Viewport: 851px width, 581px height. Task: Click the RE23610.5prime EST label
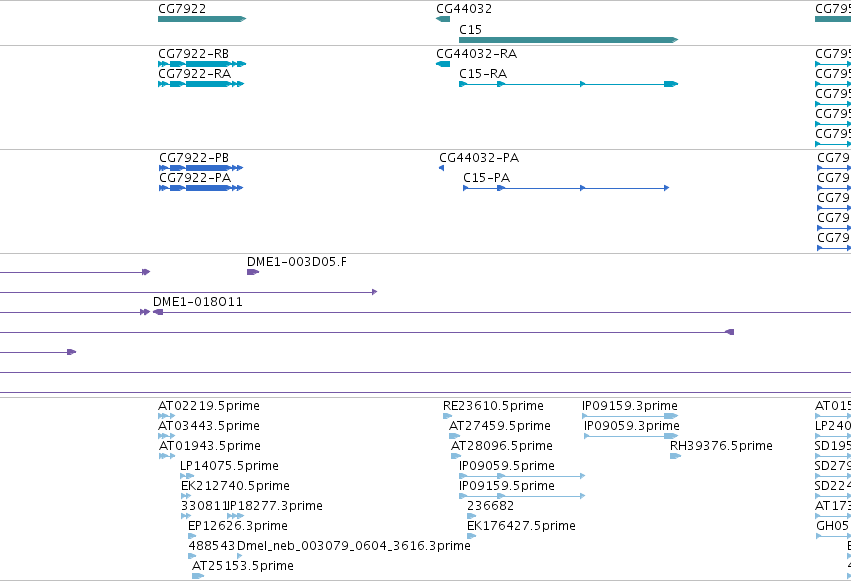click(493, 406)
